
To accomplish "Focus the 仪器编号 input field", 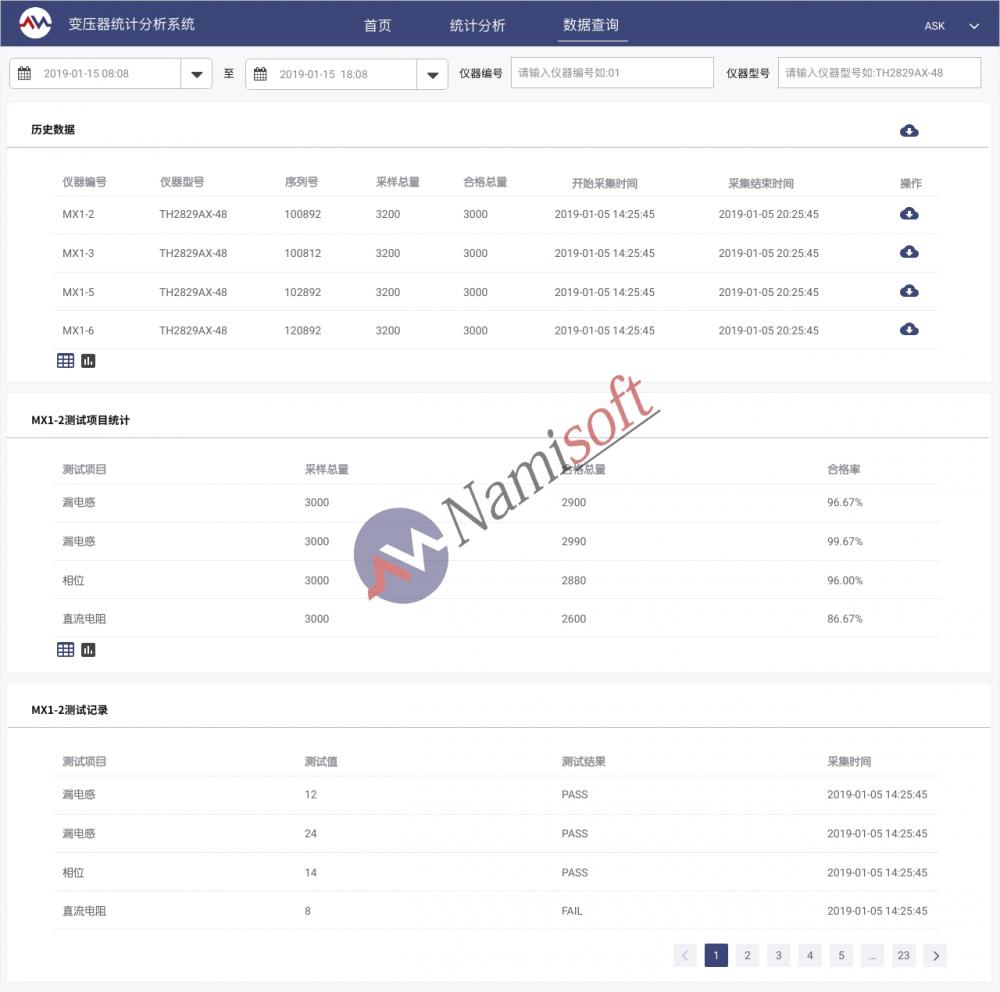I will point(612,73).
